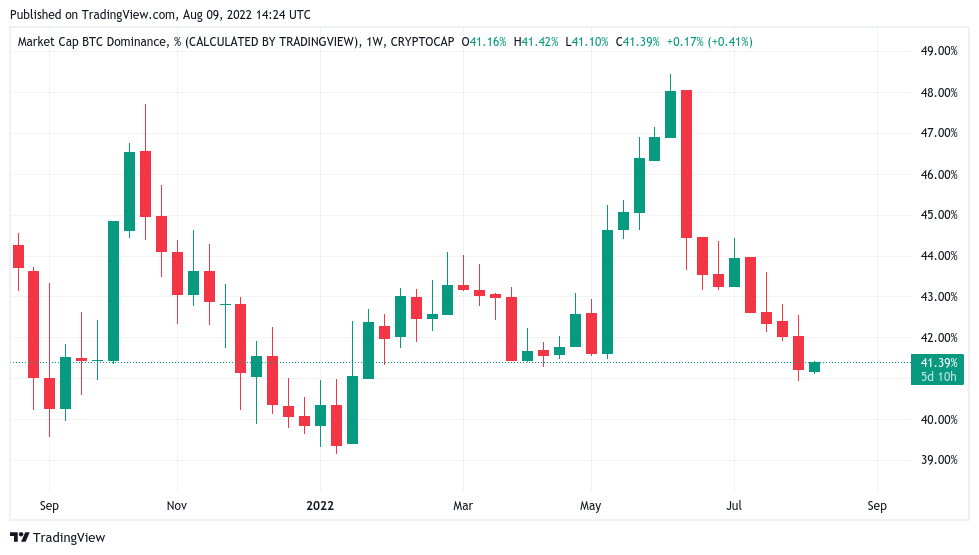Image resolution: width=979 pixels, height=555 pixels.
Task: Click the low value L41.10%
Action: coord(587,42)
